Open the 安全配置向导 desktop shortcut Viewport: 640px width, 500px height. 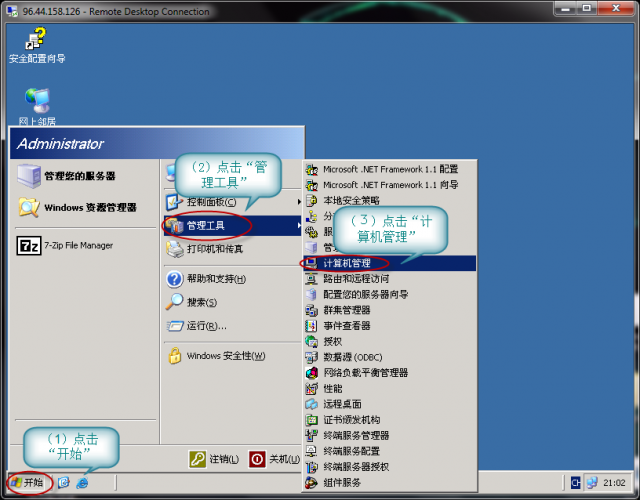tap(36, 45)
